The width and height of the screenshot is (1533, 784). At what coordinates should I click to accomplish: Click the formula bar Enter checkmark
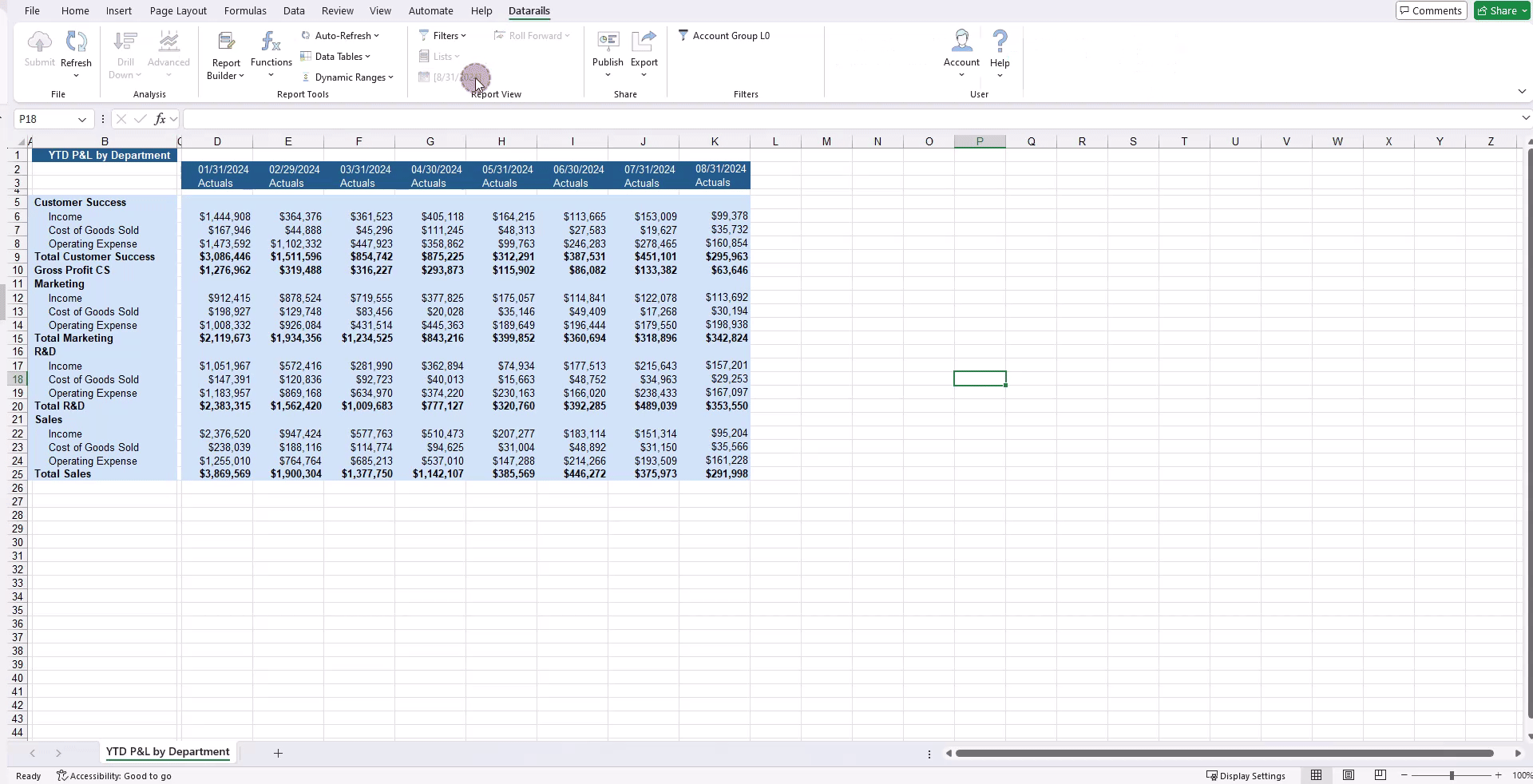click(x=141, y=119)
